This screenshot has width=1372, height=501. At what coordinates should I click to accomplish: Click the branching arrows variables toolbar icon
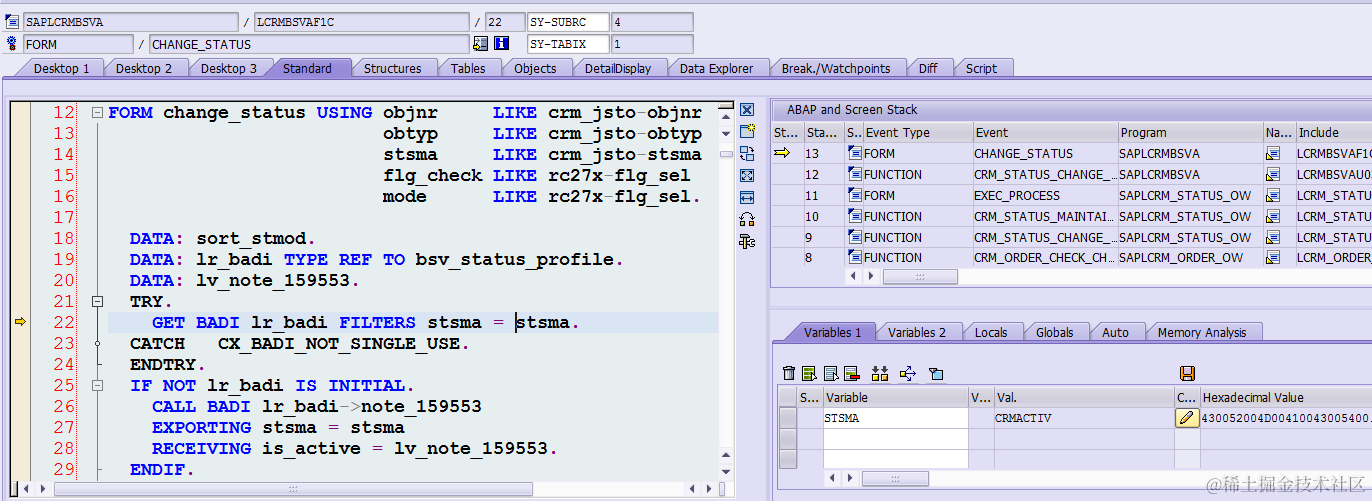(907, 373)
